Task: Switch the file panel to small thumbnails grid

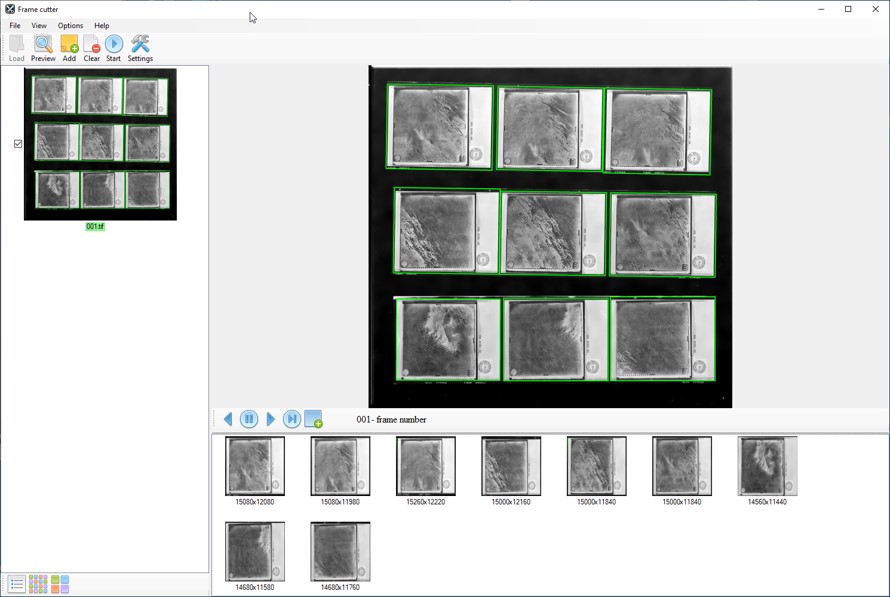Action: [38, 584]
